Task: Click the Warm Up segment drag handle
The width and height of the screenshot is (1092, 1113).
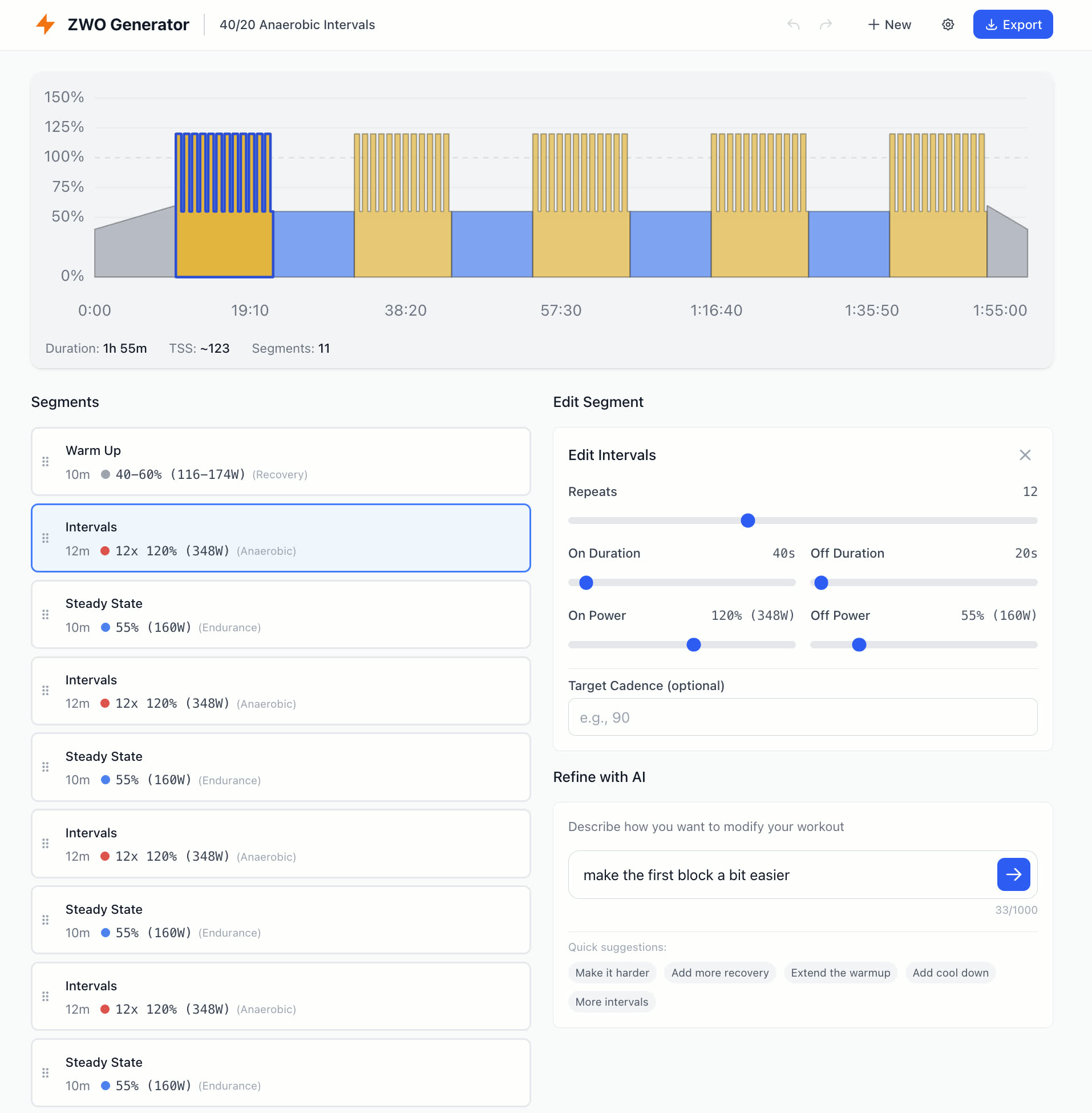Action: (x=45, y=462)
